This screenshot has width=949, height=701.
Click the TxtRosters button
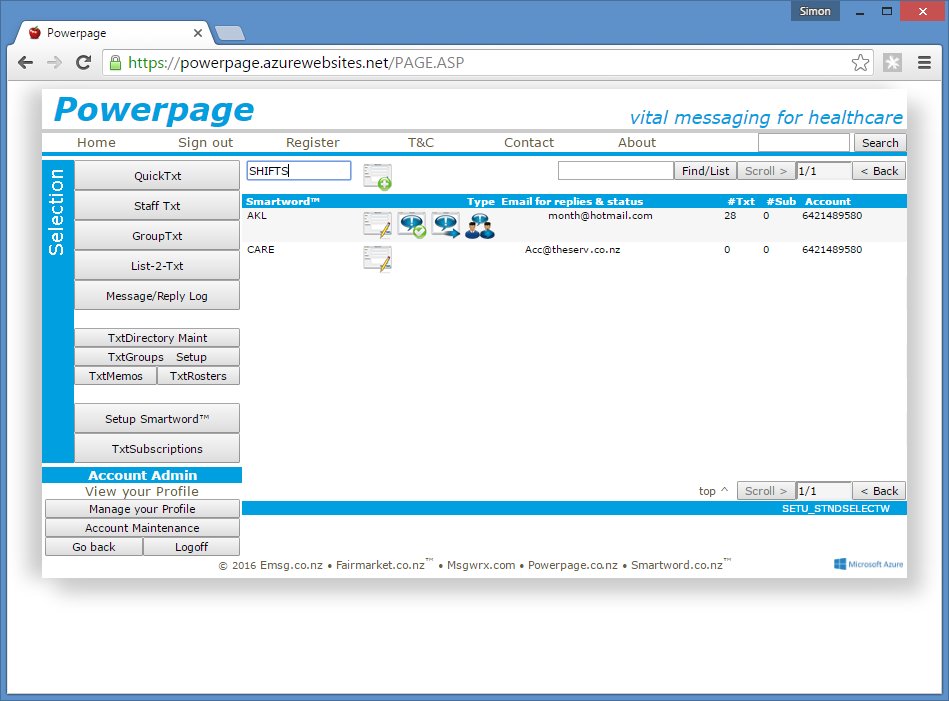click(x=198, y=376)
